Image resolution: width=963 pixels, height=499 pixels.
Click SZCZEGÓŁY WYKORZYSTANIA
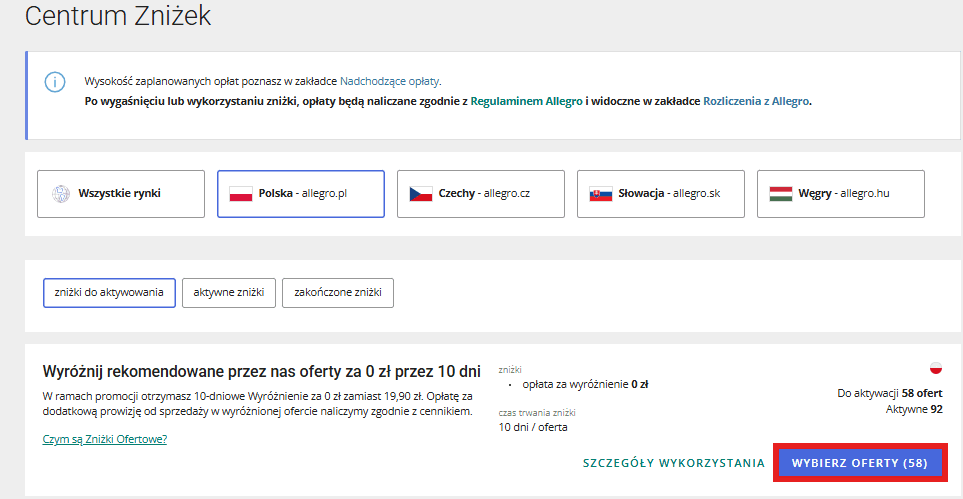pyautogui.click(x=674, y=463)
